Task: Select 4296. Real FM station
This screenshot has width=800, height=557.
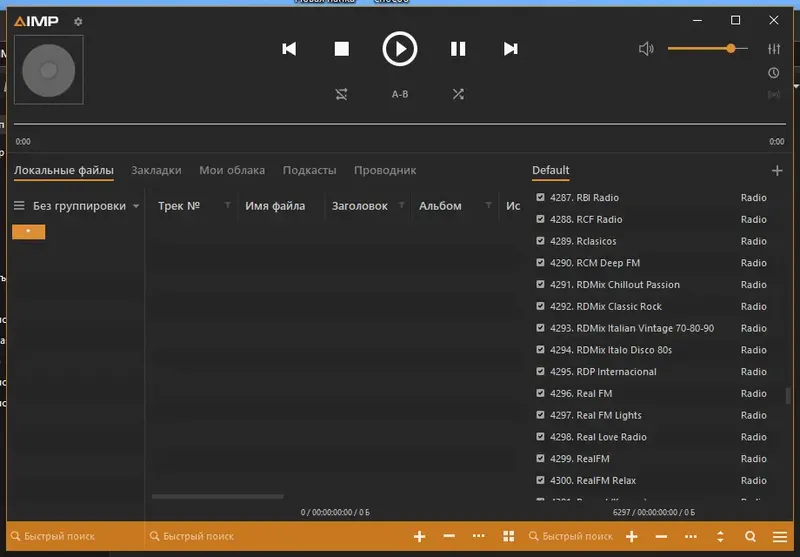Action: point(652,393)
